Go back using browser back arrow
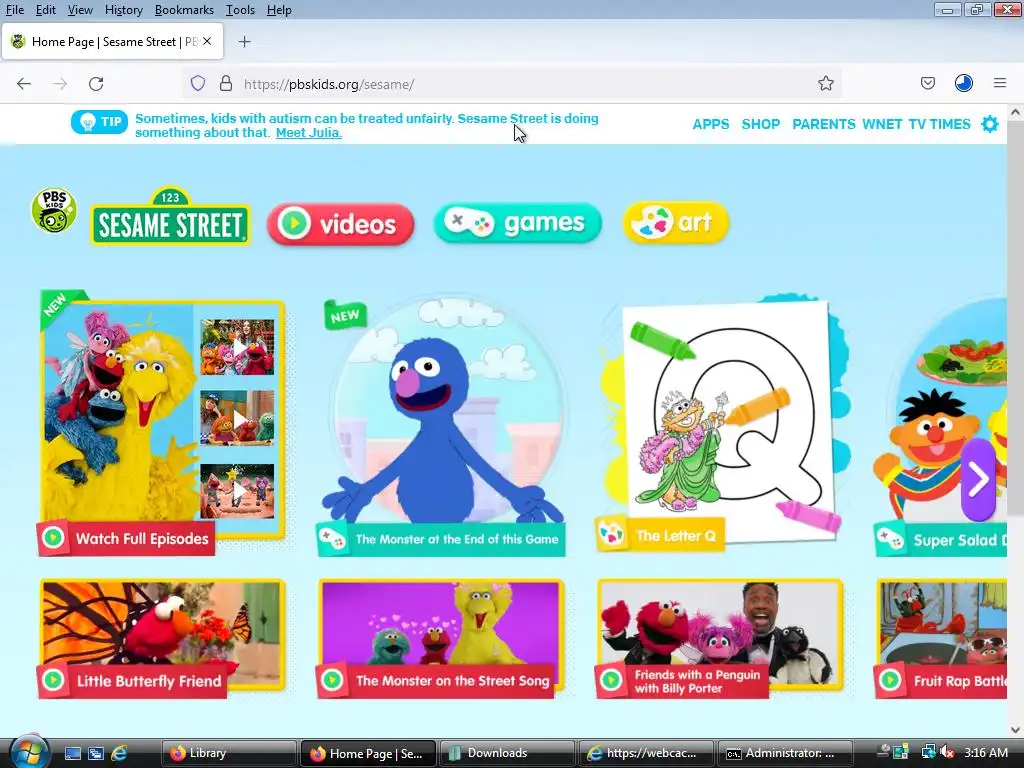This screenshot has height=768, width=1024. (24, 84)
